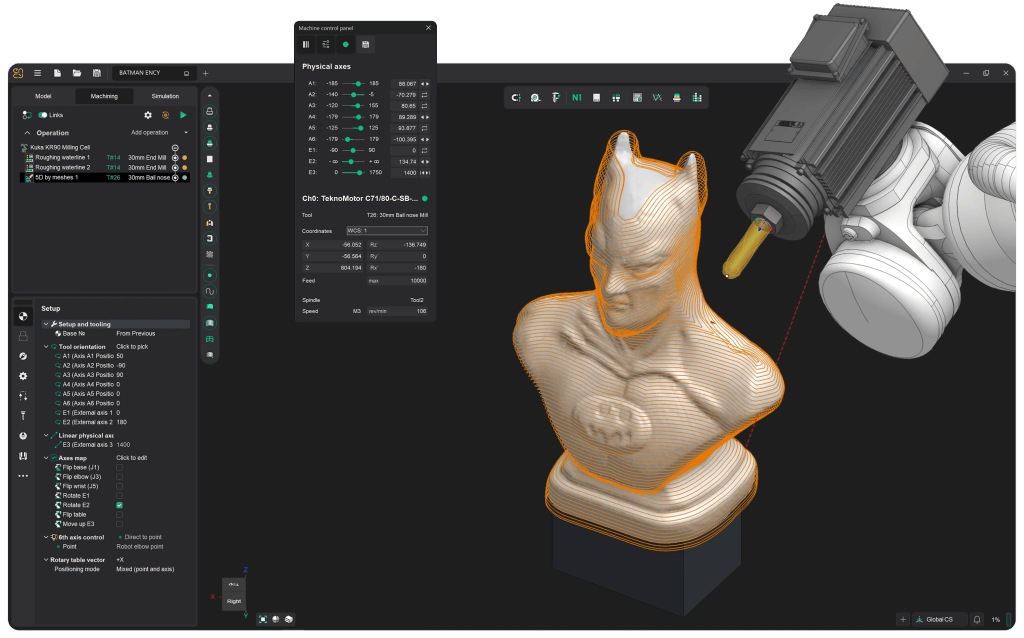Toggle the Links switch
1024x638 pixels.
(42, 115)
